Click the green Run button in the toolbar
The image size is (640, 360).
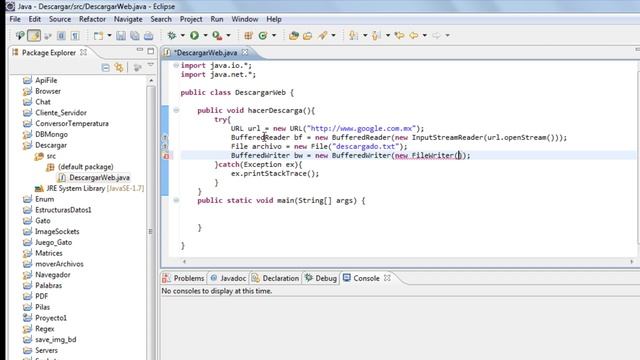point(195,36)
